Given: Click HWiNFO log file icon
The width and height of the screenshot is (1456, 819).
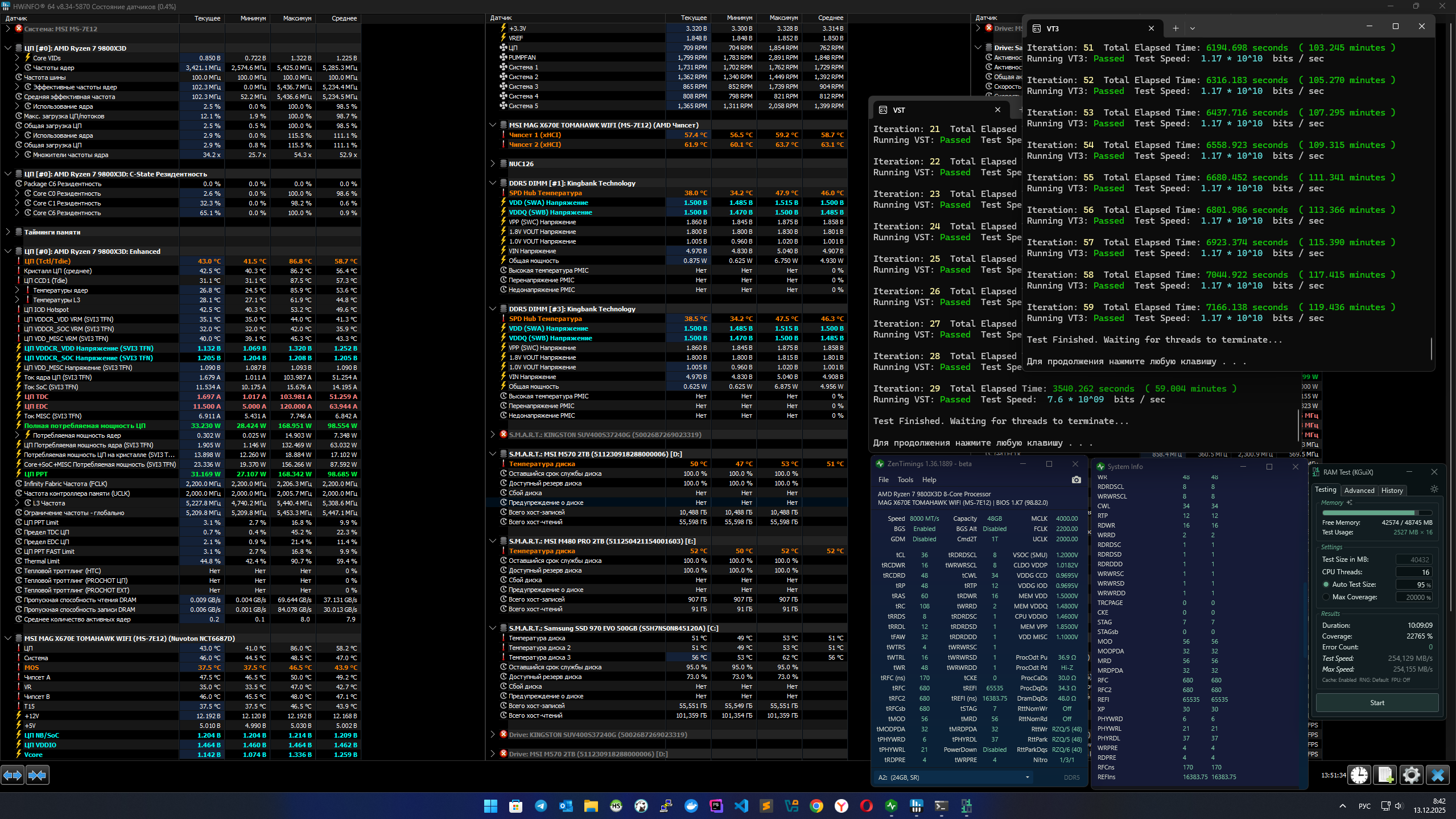Looking at the screenshot, I should (1385, 775).
